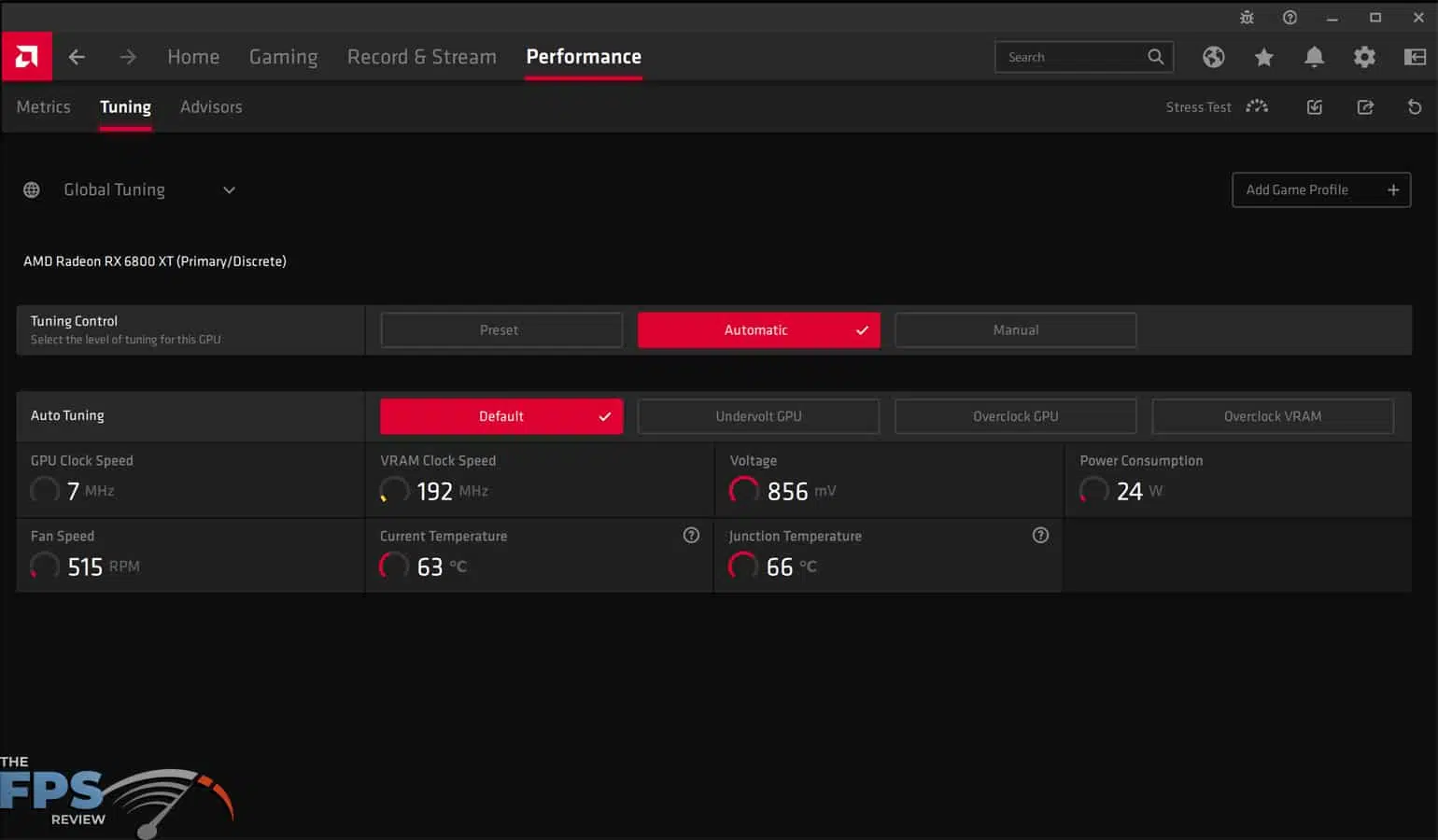Click the Voltage 856 mV gauge

point(743,490)
